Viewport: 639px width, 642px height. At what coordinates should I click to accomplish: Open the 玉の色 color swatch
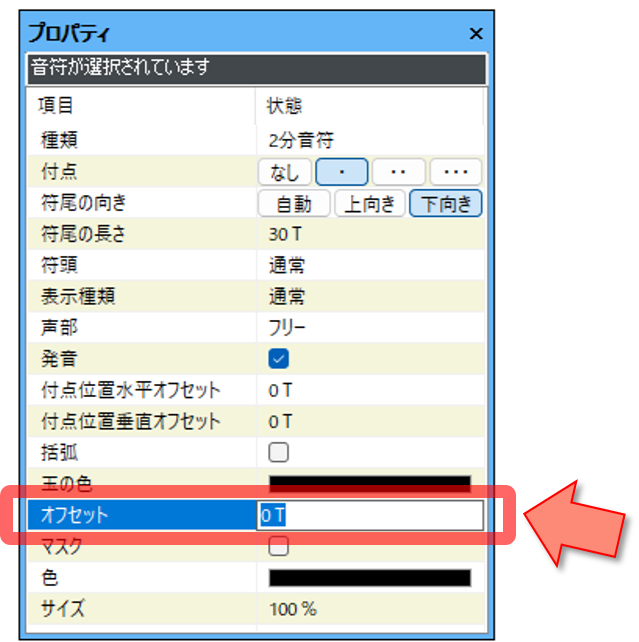click(x=370, y=484)
